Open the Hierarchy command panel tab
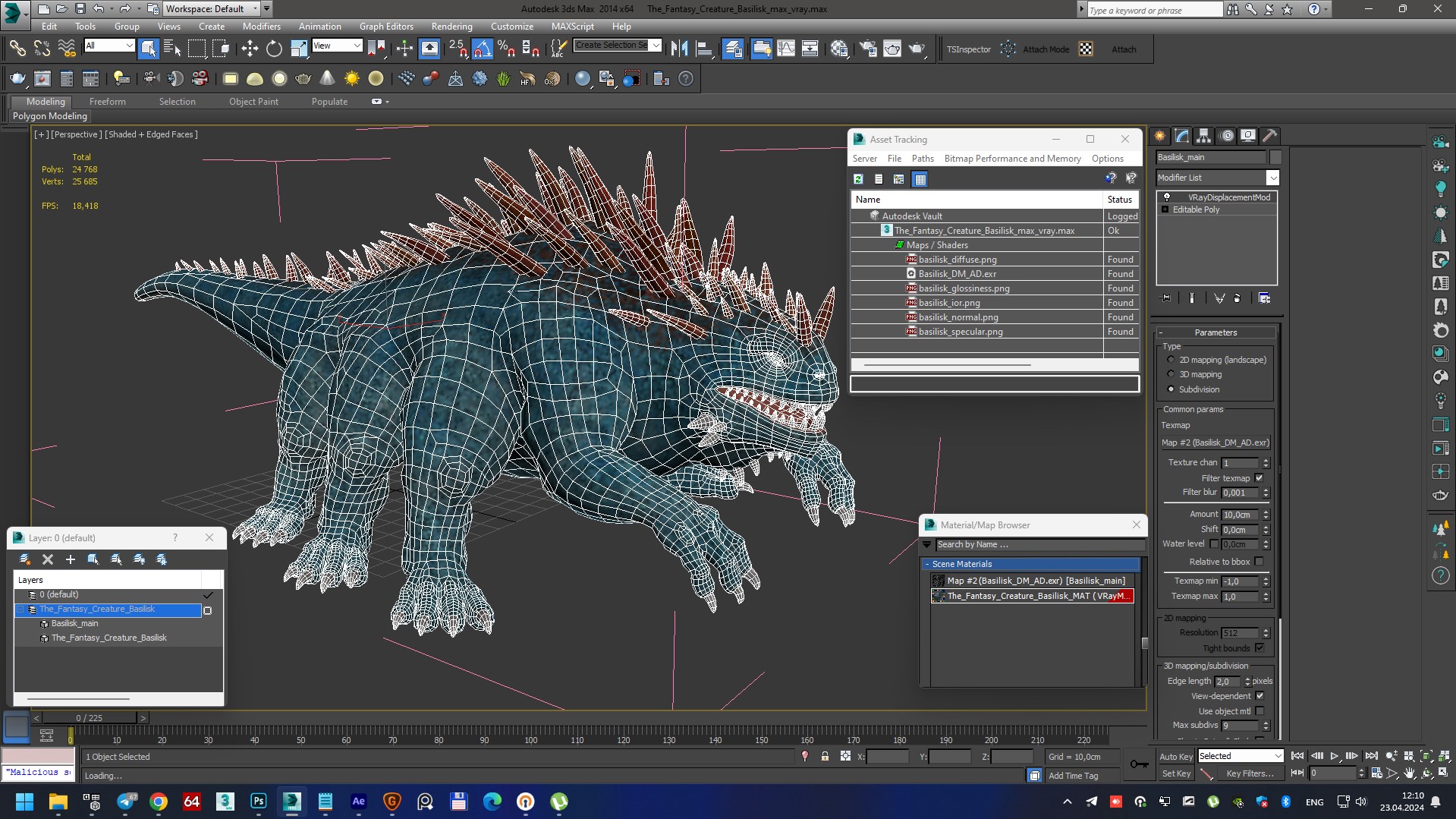This screenshot has height=819, width=1456. [x=1204, y=136]
